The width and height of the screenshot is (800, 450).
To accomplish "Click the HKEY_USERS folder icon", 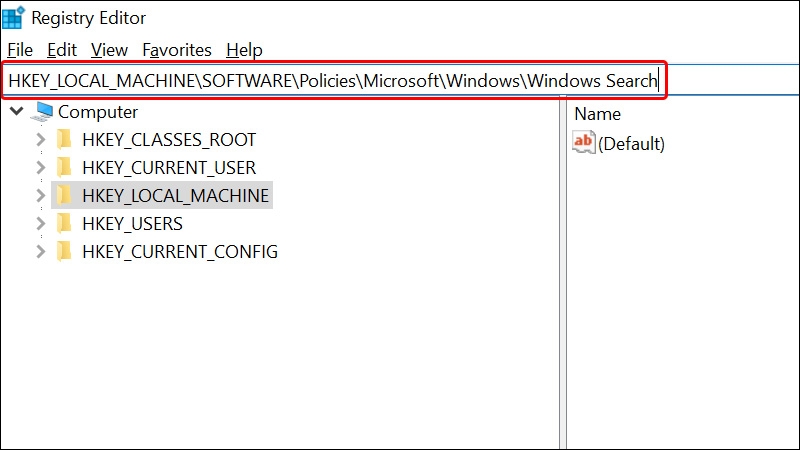I will (x=64, y=223).
